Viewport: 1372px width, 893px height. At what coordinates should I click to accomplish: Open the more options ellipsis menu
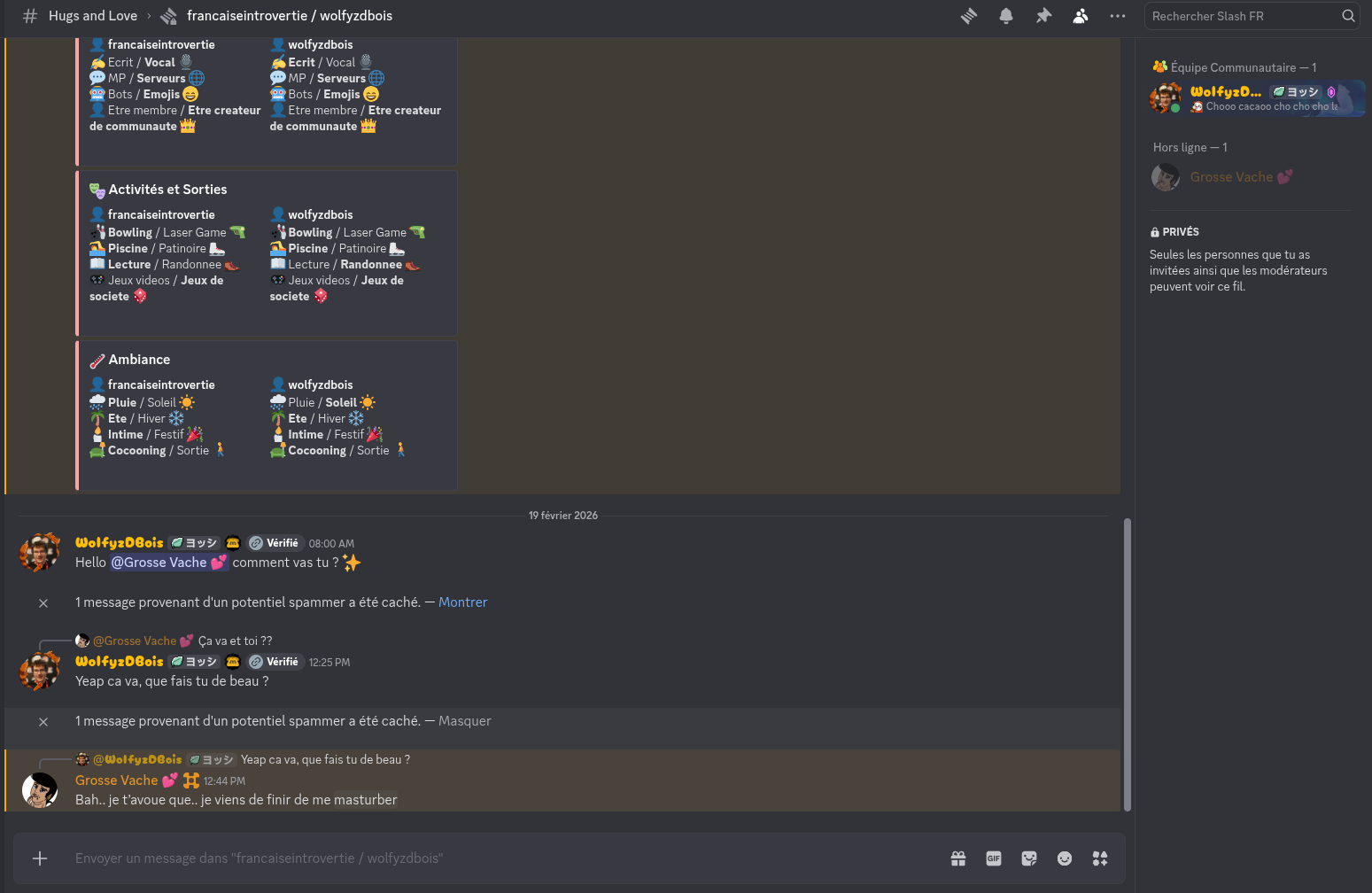coord(1118,16)
